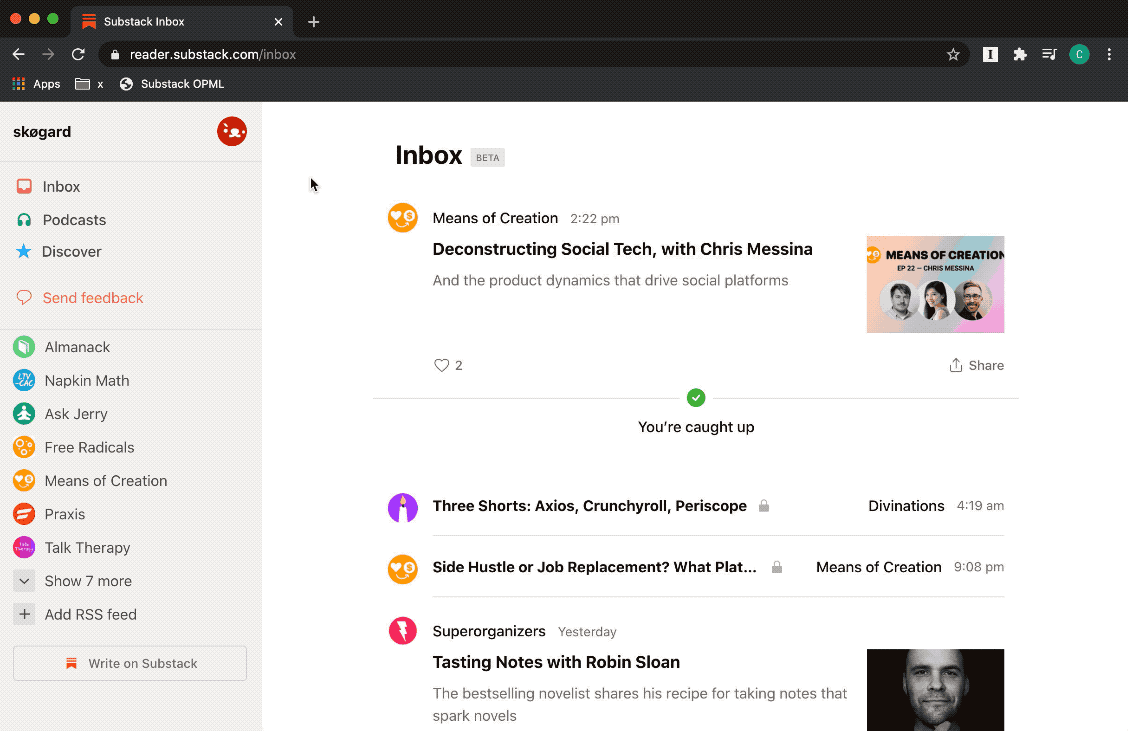The image size is (1128, 731).
Task: Click the Talk Therapy pink icon
Action: click(x=24, y=548)
